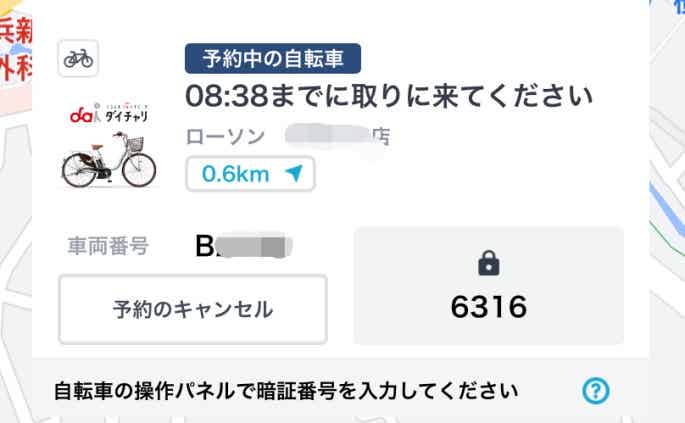Select the electric bicycle thumbnail image
Viewport: 685px width, 423px height.
(x=109, y=163)
